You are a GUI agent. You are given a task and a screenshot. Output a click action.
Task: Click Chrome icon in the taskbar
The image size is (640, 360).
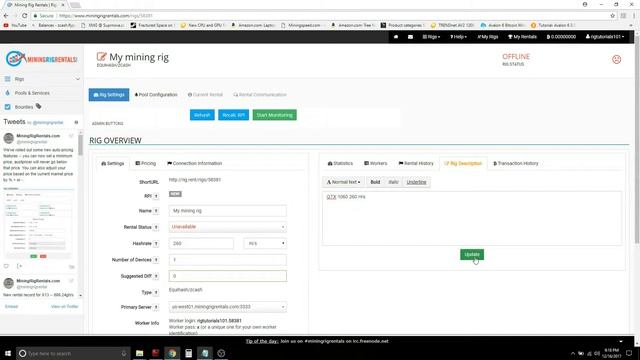[x=172, y=353]
